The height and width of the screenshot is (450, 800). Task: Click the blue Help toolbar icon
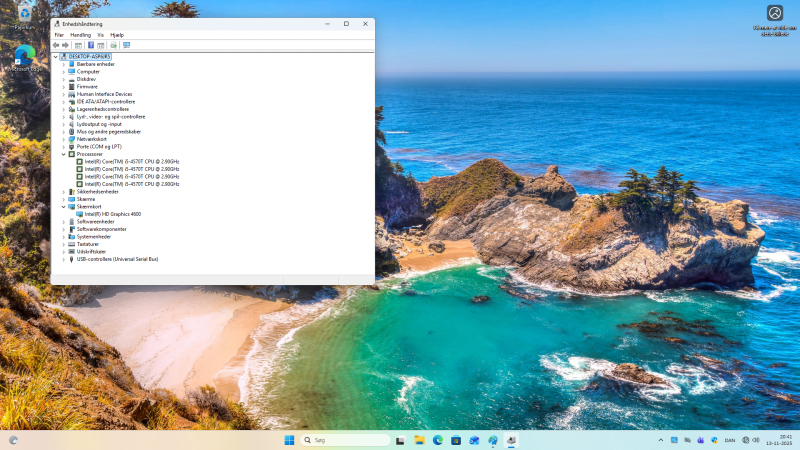pos(90,45)
